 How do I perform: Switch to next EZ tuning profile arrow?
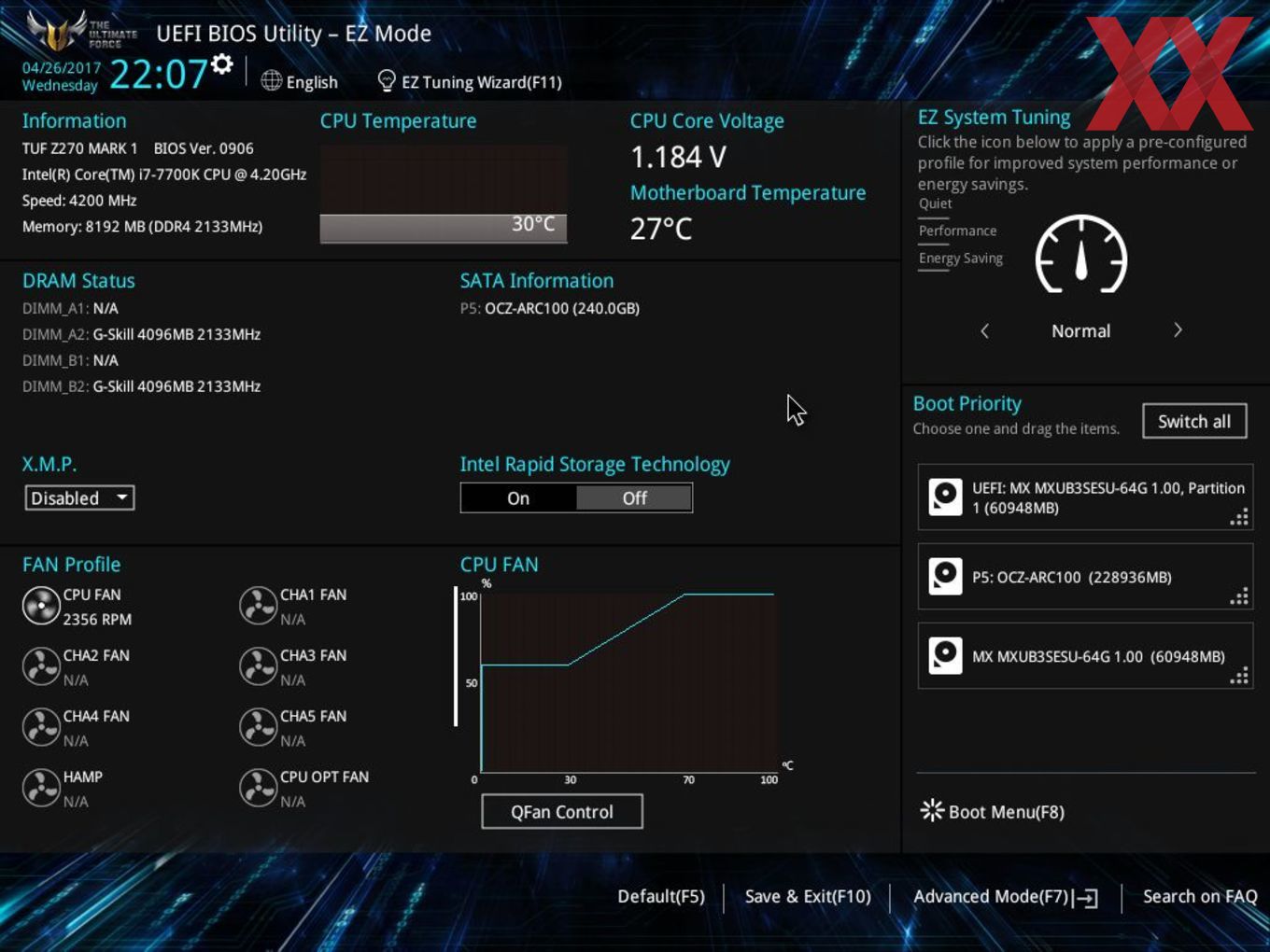(1178, 330)
